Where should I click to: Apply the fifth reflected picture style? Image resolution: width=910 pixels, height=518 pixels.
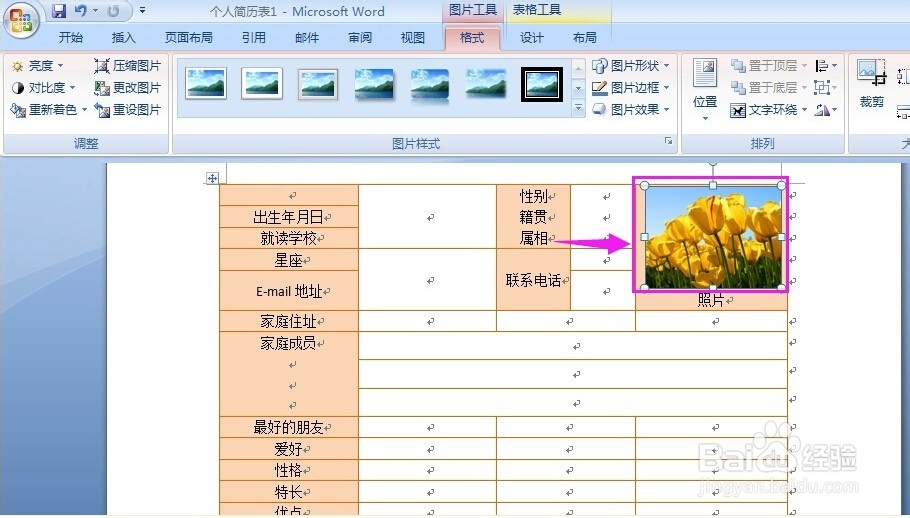click(430, 84)
